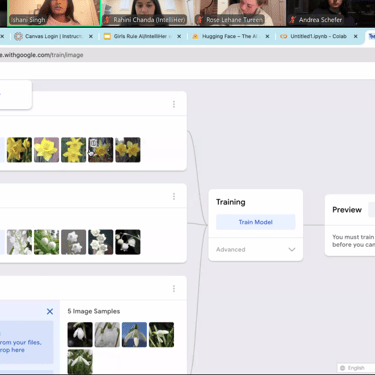Click the globe language icon
Screen dimensions: 375x375
[342, 368]
